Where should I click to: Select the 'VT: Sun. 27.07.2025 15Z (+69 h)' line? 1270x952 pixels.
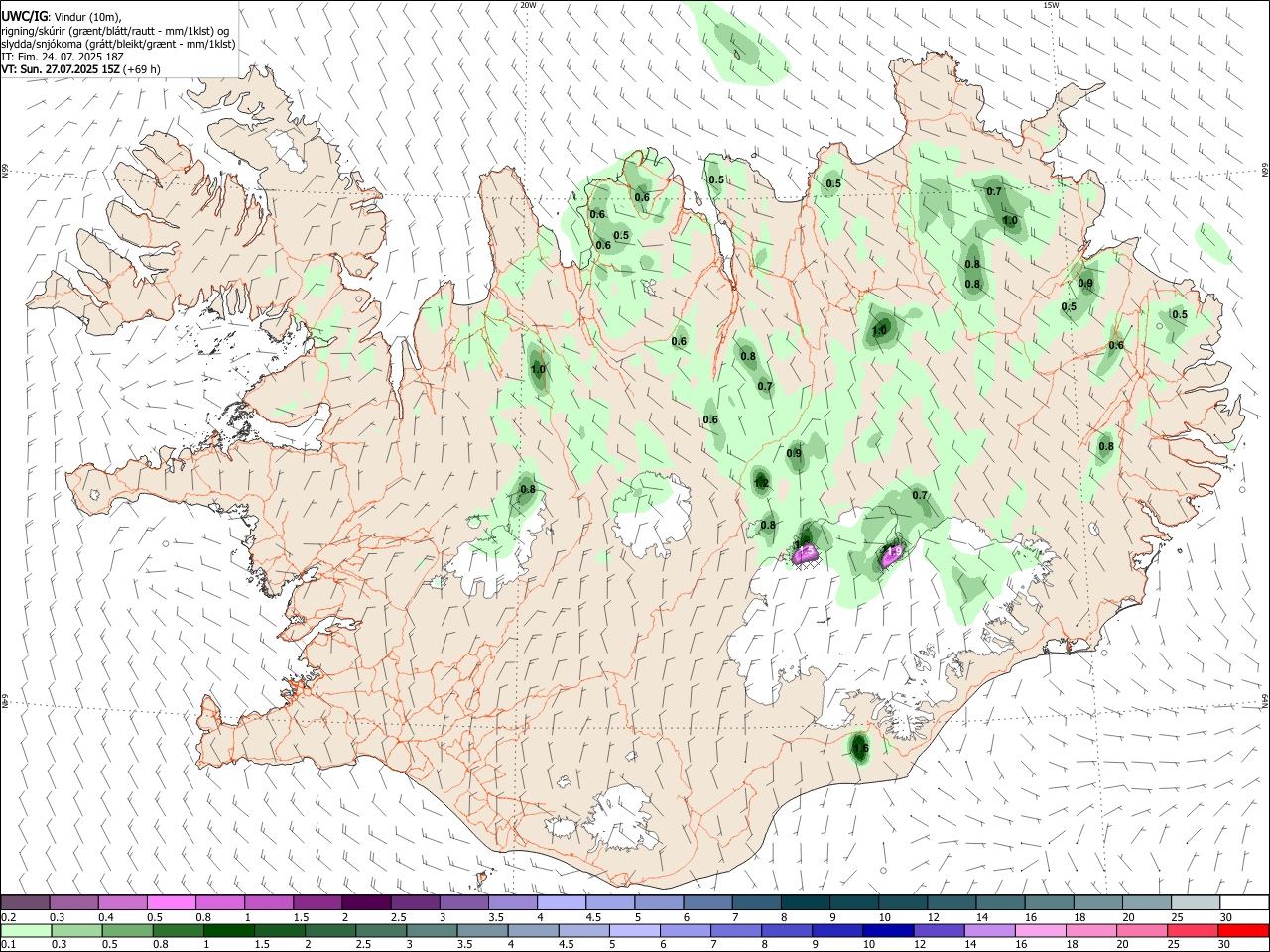[x=80, y=69]
